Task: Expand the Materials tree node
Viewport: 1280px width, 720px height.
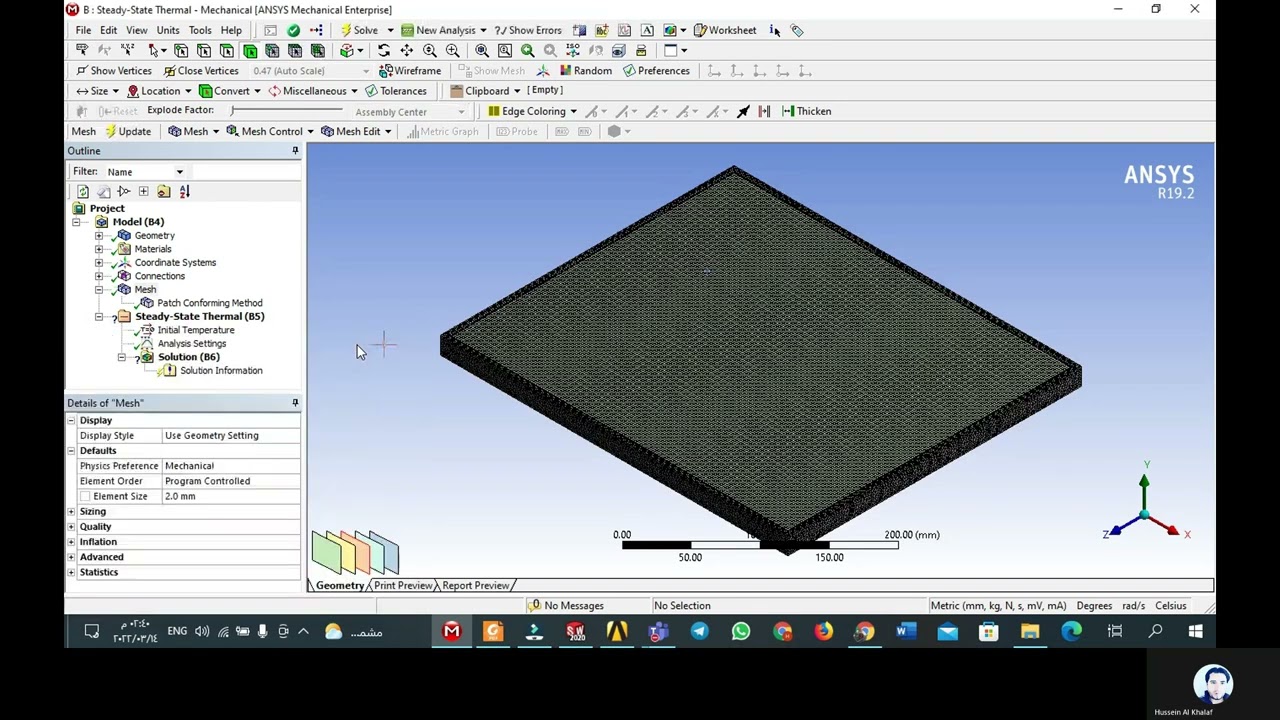Action: (x=99, y=249)
